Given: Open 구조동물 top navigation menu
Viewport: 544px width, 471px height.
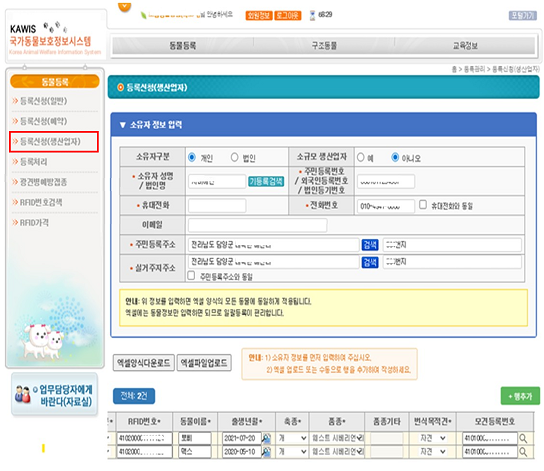Looking at the screenshot, I should (324, 45).
